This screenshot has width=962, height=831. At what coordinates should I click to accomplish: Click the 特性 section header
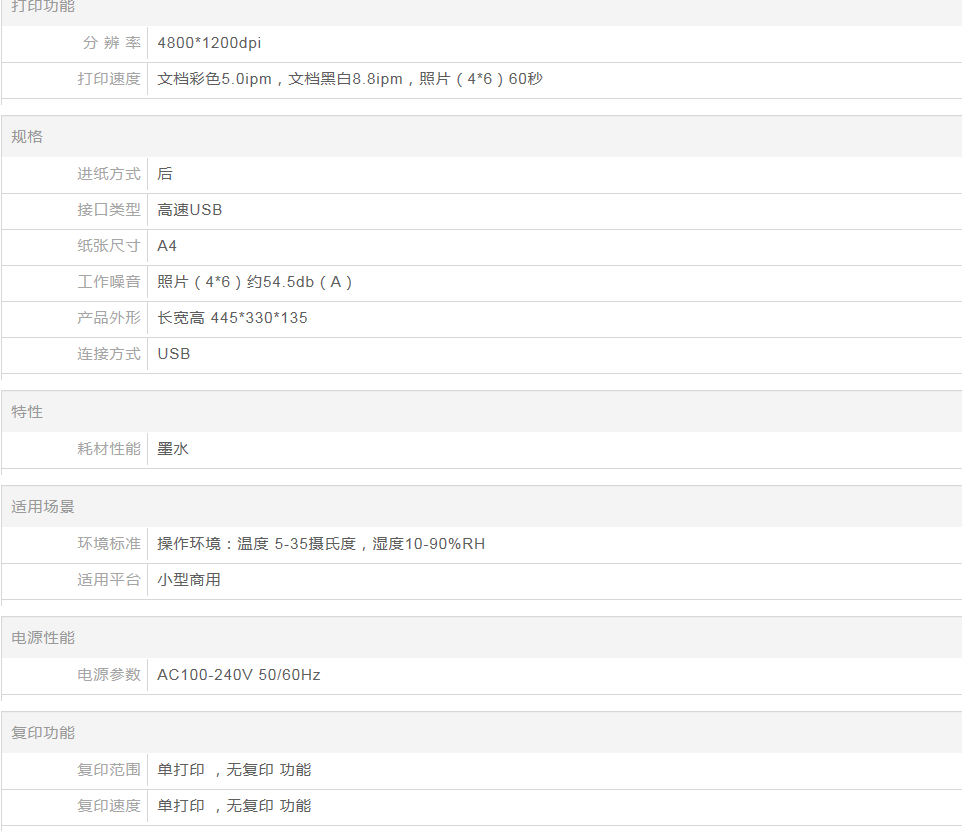(x=27, y=412)
